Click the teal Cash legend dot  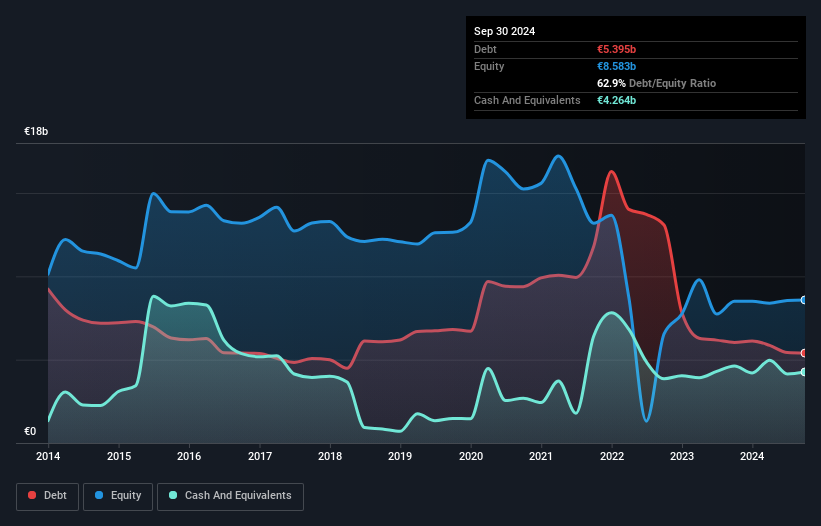173,495
